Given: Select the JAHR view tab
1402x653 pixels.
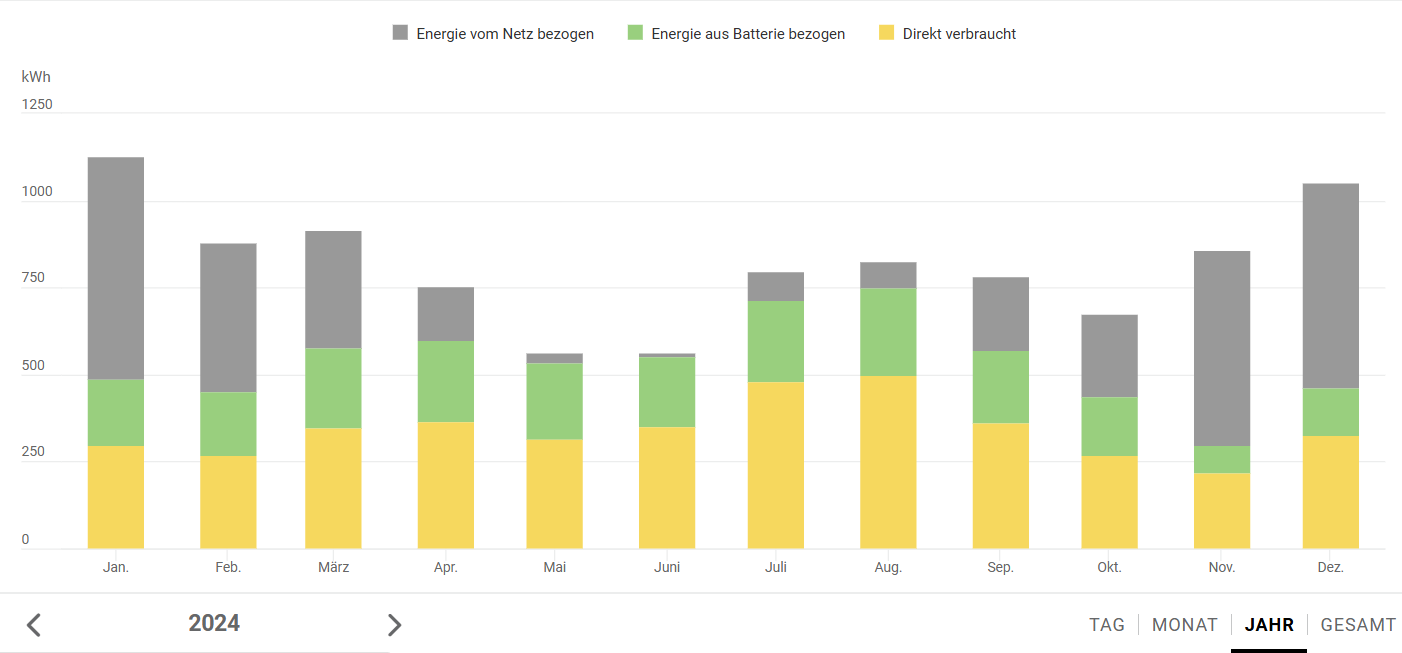Looking at the screenshot, I should (1269, 625).
